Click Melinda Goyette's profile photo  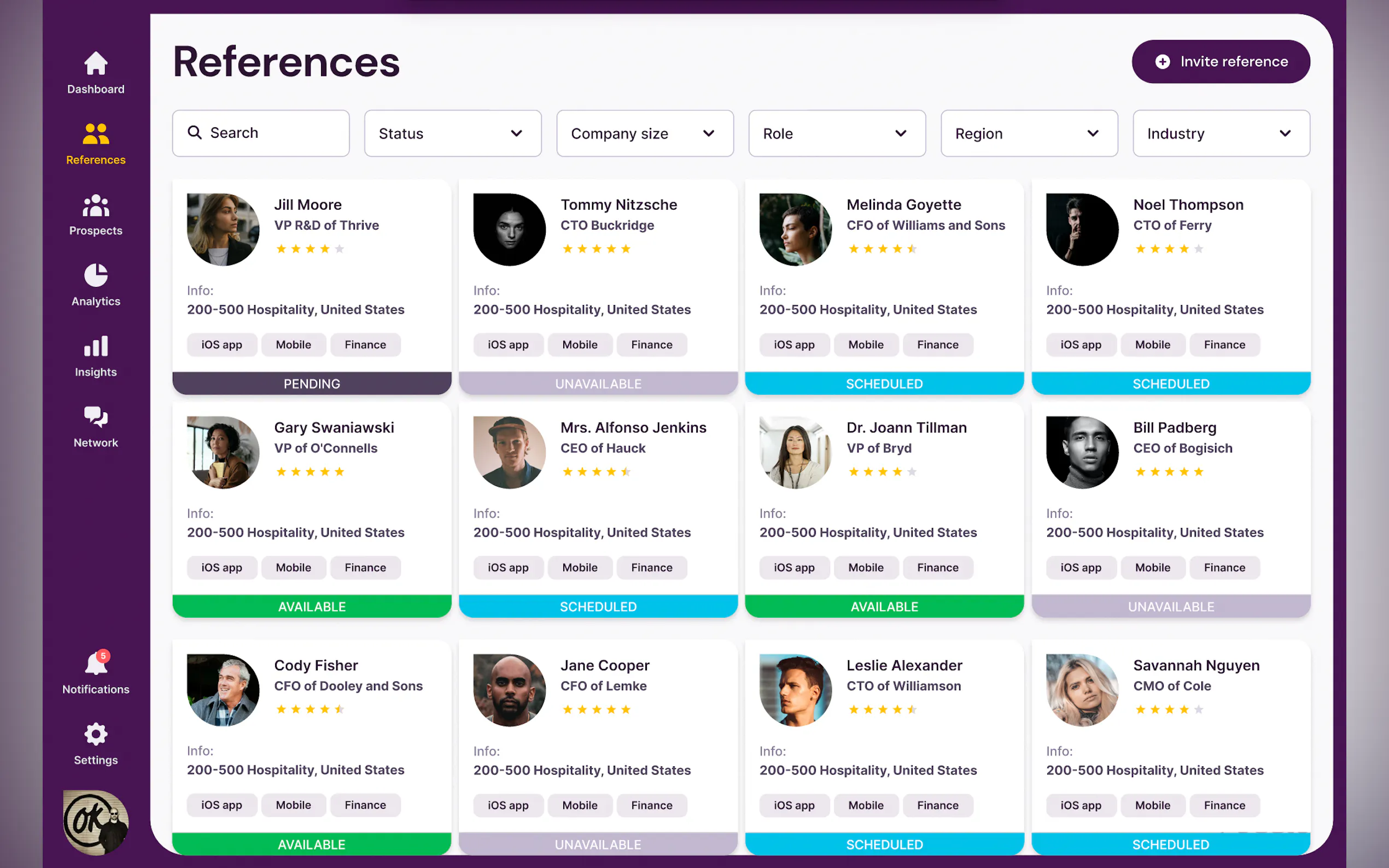[x=795, y=229]
